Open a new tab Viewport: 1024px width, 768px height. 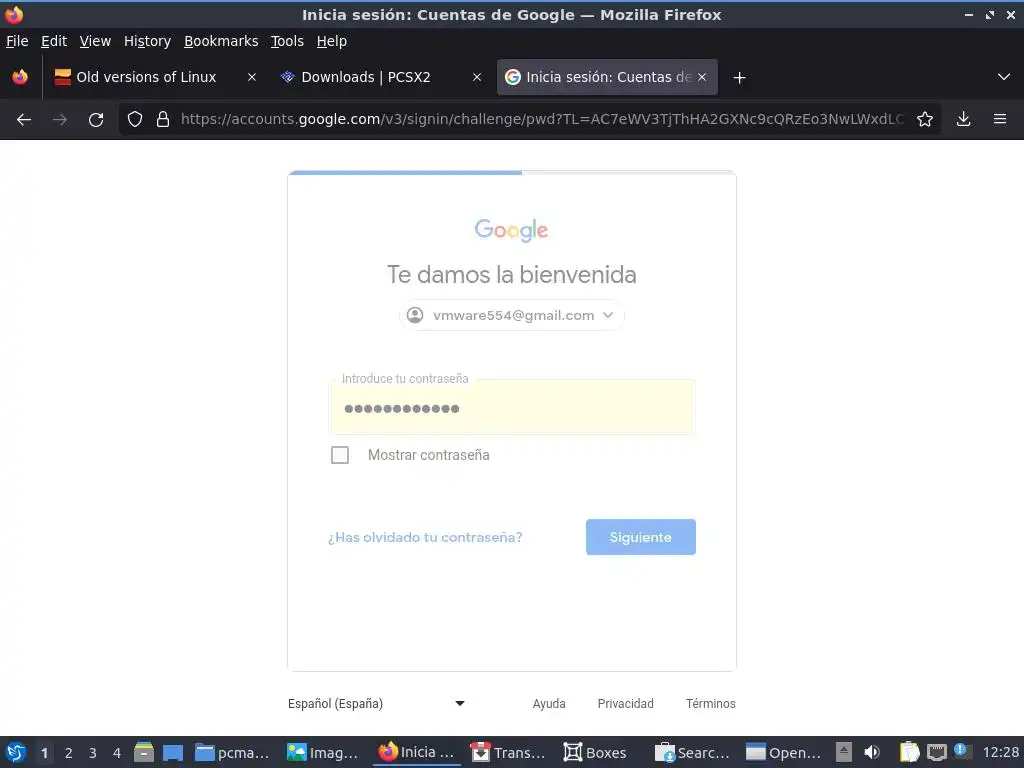coord(739,78)
